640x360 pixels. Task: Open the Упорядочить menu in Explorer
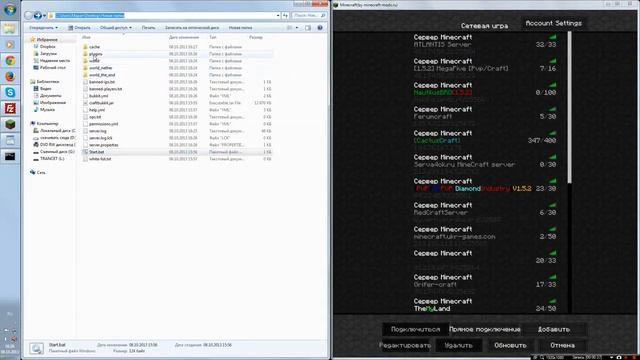[43, 28]
